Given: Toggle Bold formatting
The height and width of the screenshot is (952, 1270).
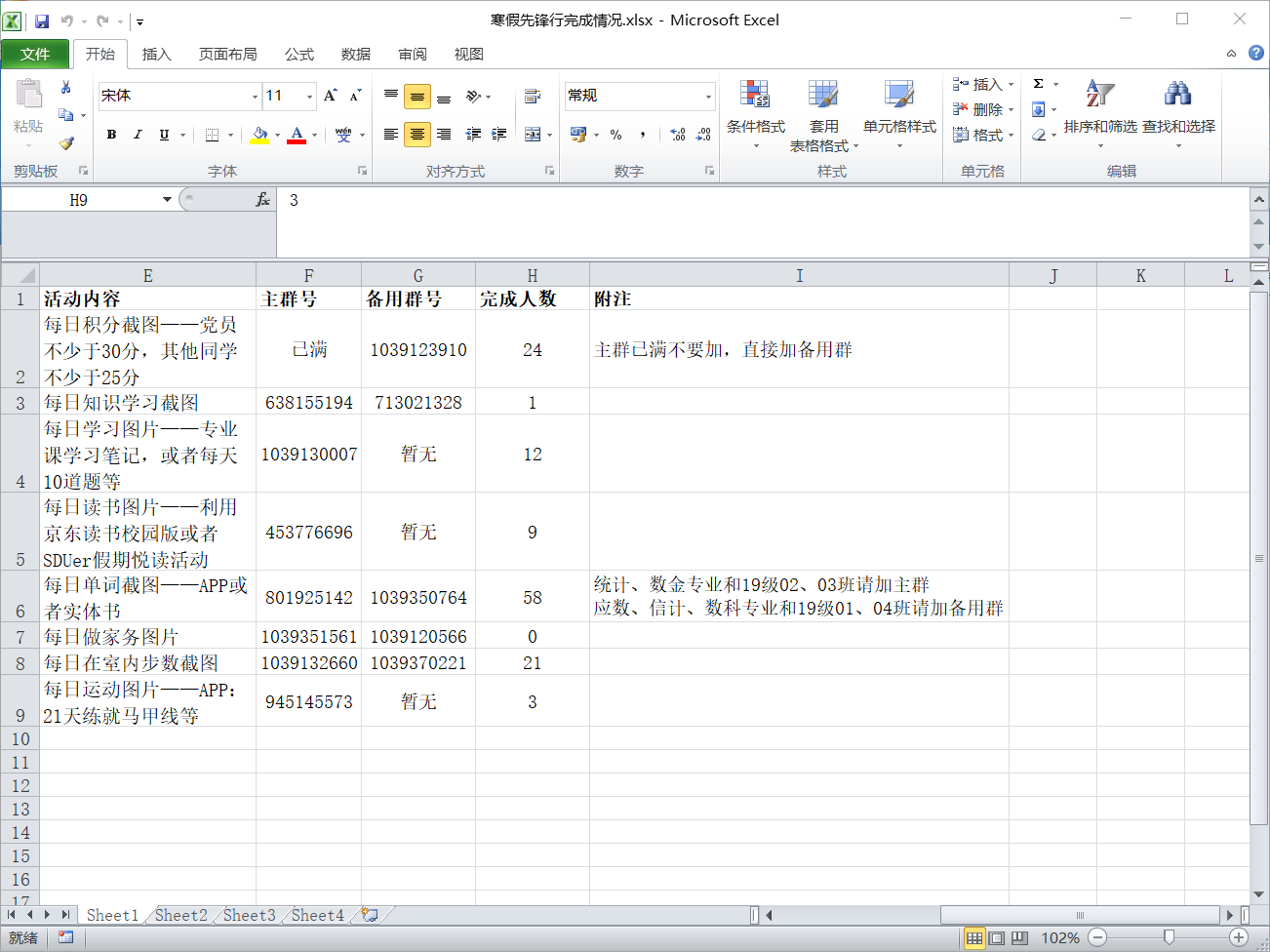Looking at the screenshot, I should (112, 135).
